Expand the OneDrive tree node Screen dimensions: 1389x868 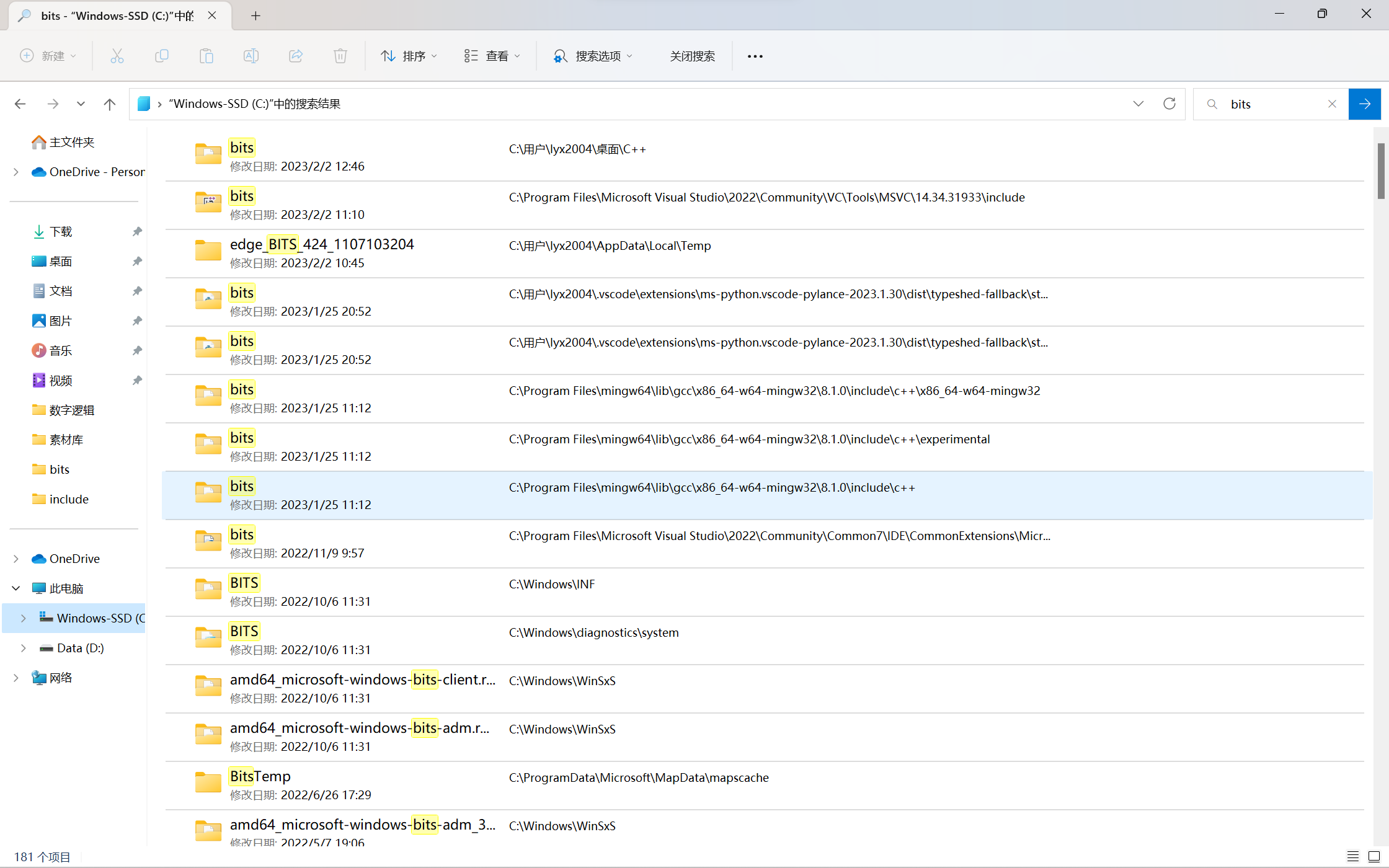[16, 559]
